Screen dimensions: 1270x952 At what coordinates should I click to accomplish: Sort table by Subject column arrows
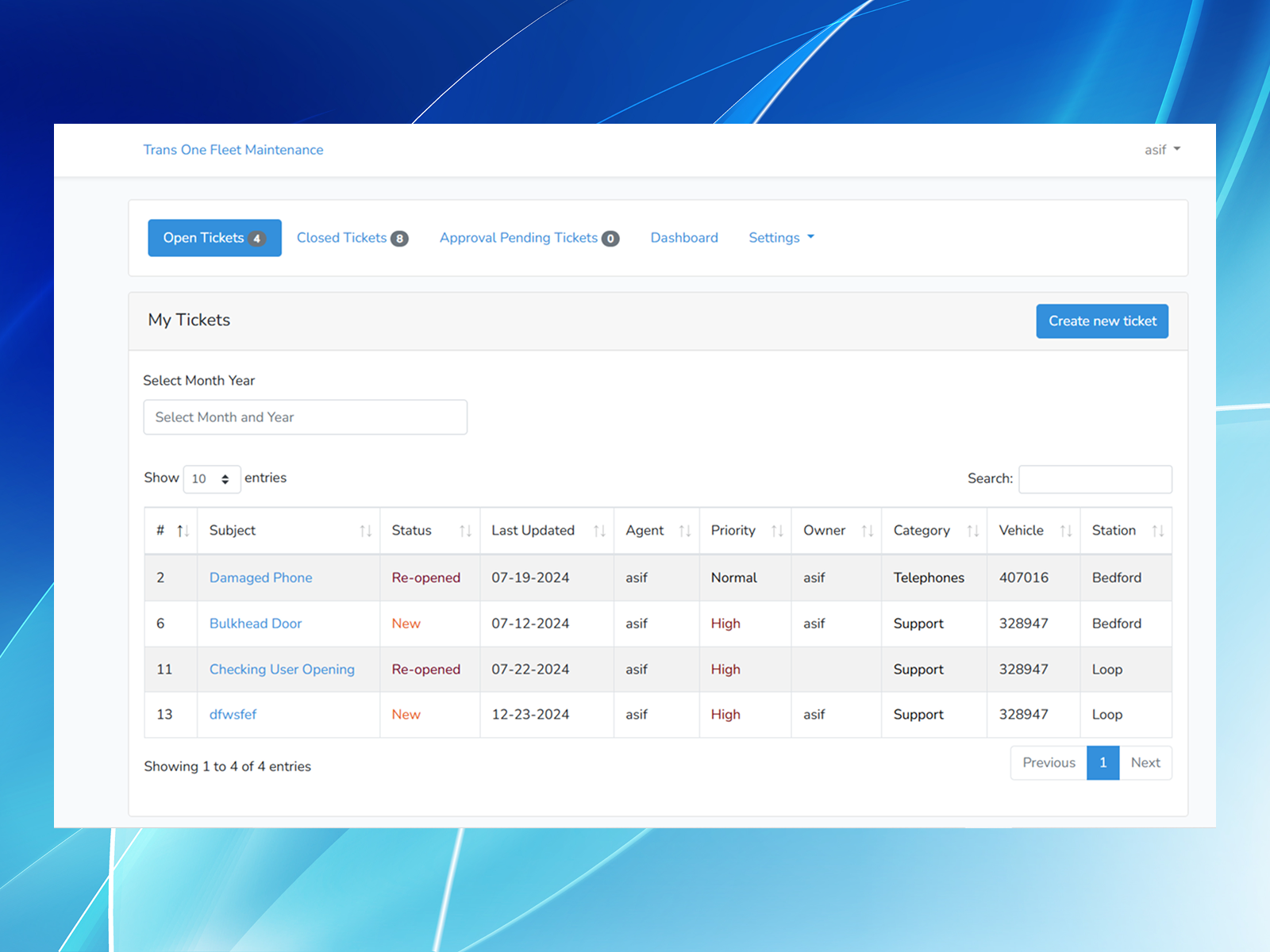pyautogui.click(x=365, y=531)
